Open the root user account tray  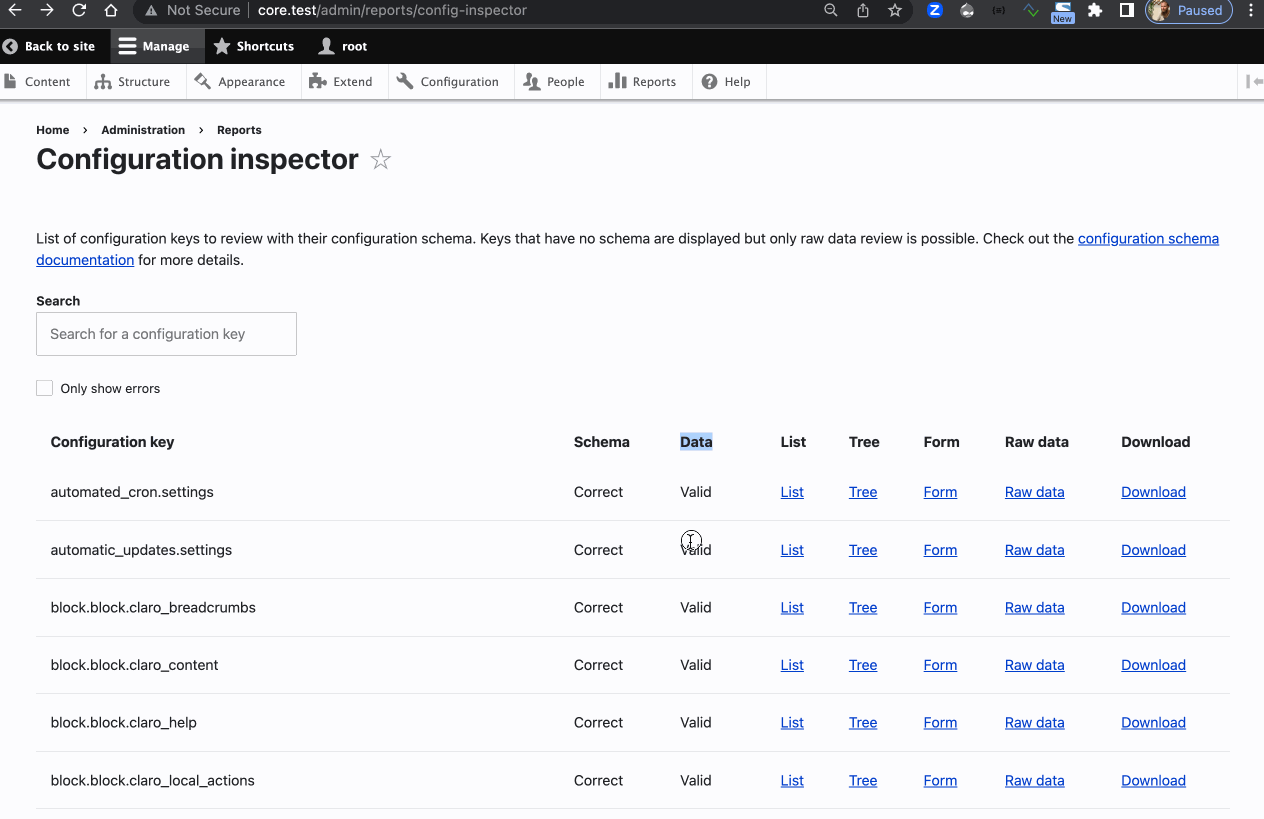coord(343,46)
